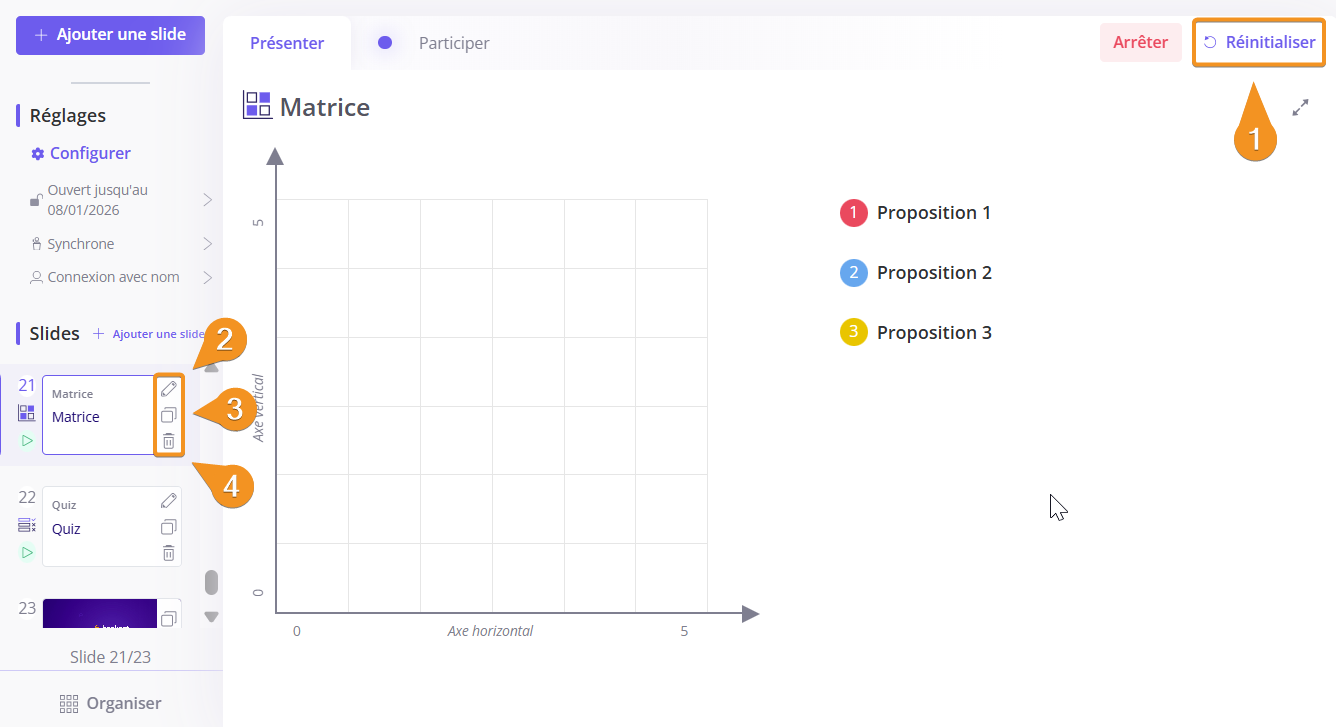
Task: Launch the Quiz slide play button
Action: (x=27, y=553)
